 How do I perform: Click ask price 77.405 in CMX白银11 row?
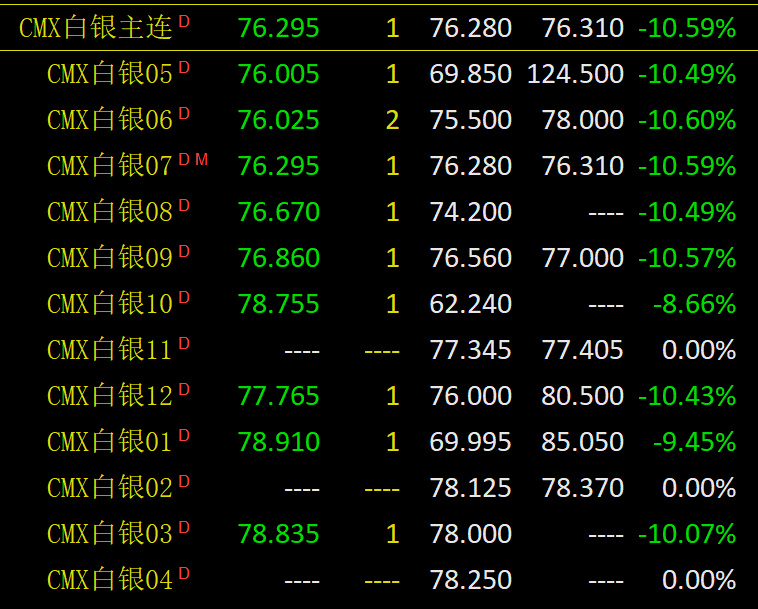(x=583, y=349)
